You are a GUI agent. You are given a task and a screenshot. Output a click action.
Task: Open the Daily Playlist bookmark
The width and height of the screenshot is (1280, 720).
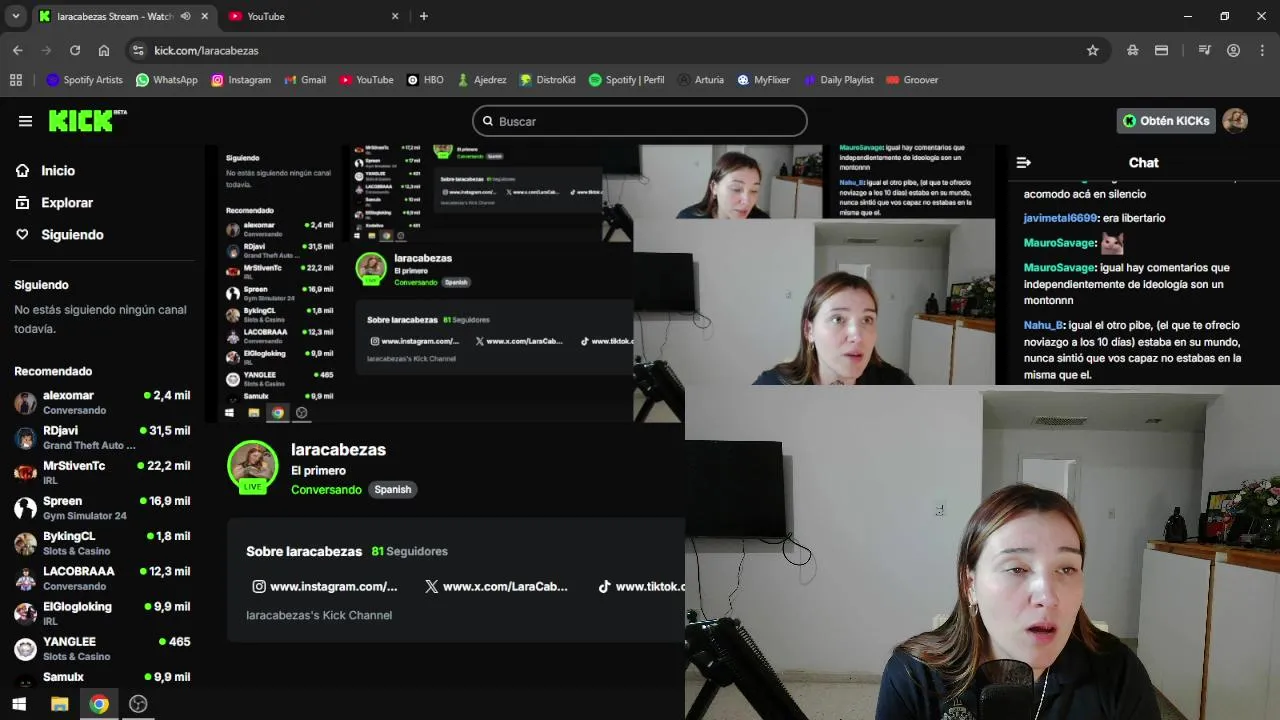838,80
